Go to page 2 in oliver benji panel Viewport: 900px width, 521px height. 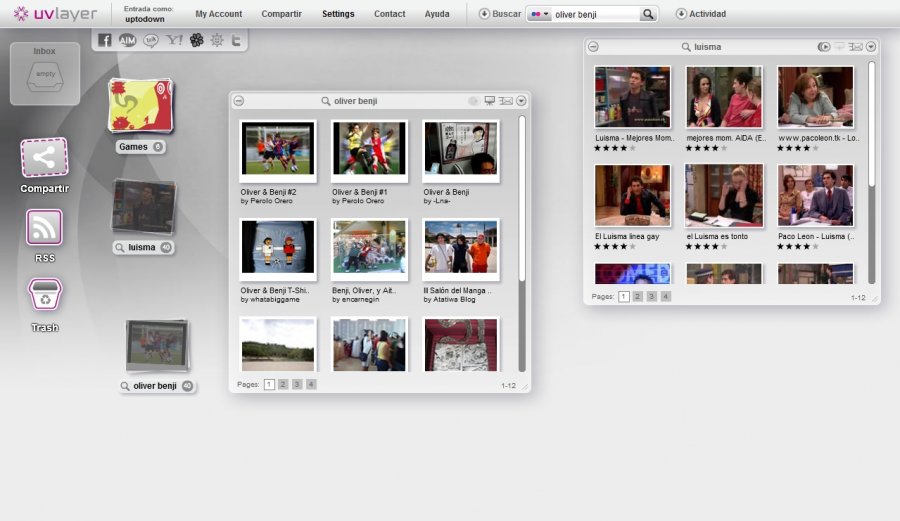click(x=283, y=384)
